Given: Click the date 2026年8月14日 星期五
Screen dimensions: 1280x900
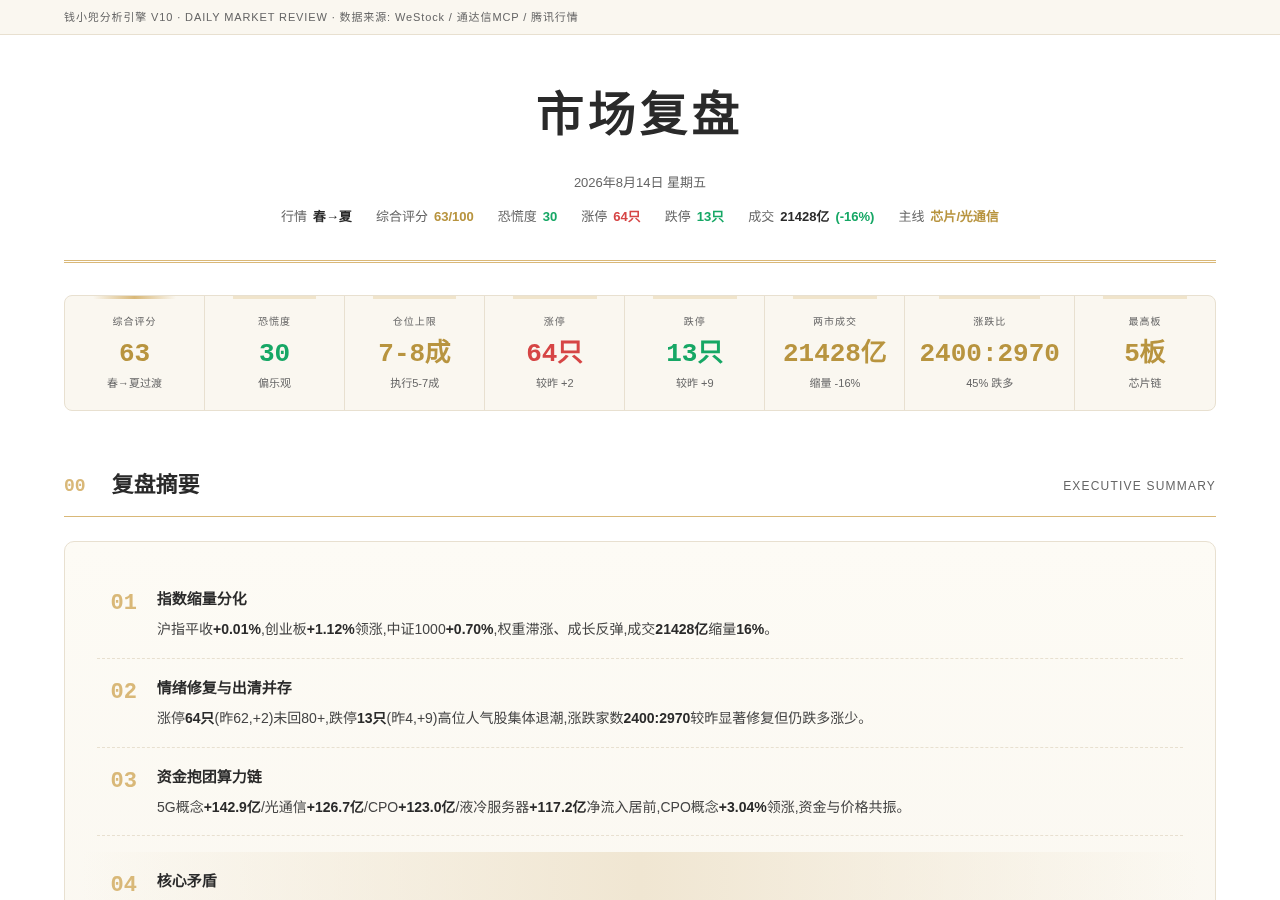Looking at the screenshot, I should [640, 182].
